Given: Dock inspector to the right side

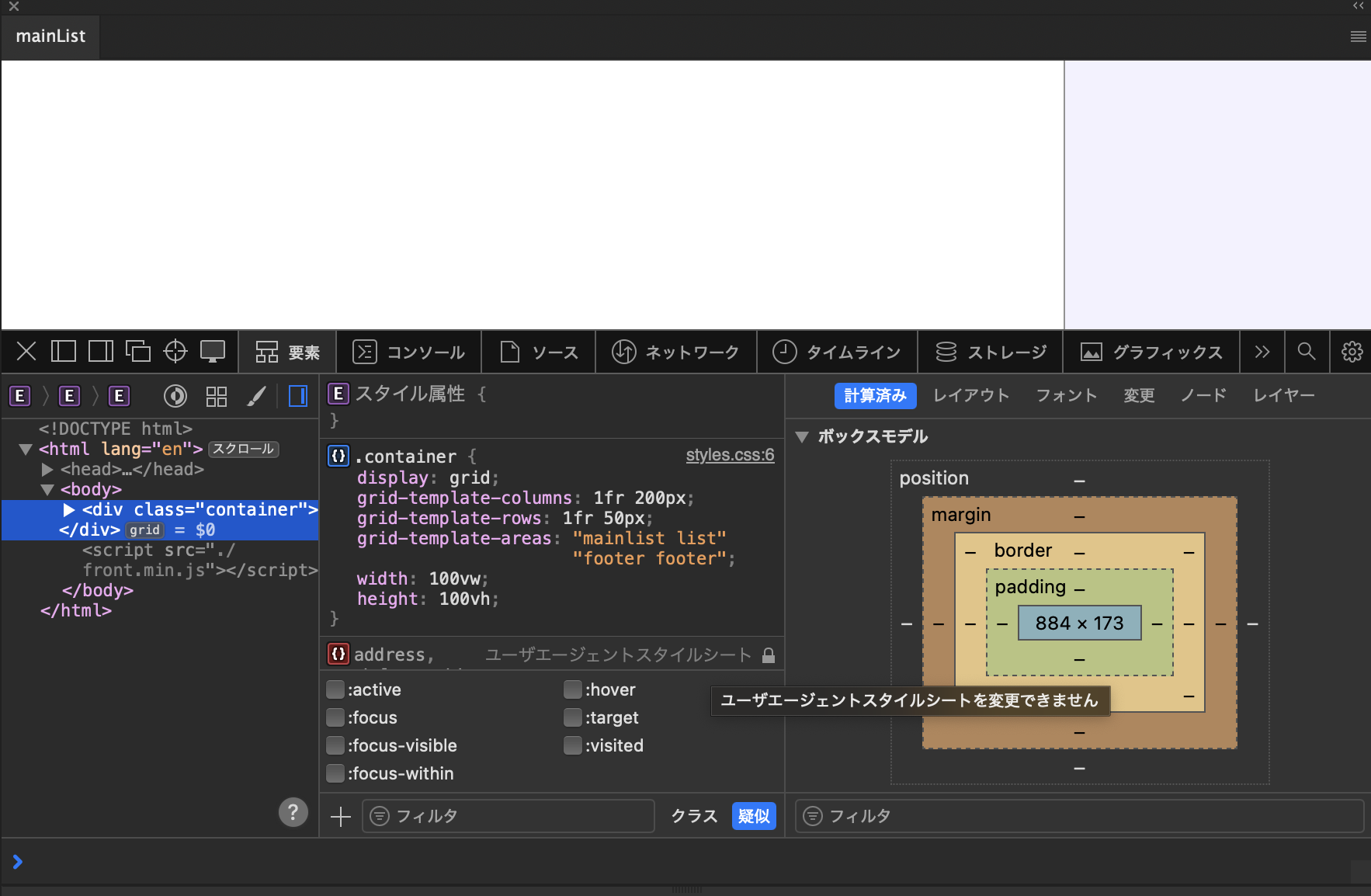Looking at the screenshot, I should [101, 352].
